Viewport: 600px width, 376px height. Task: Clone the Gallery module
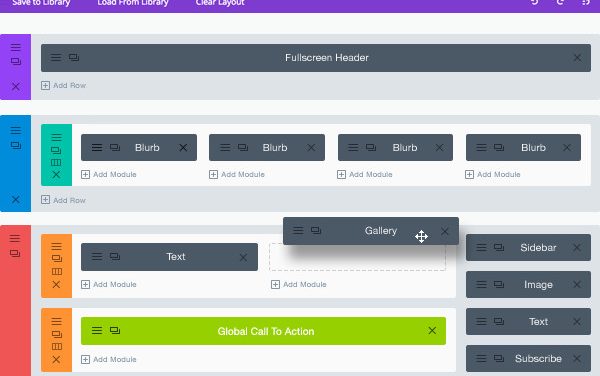point(316,230)
